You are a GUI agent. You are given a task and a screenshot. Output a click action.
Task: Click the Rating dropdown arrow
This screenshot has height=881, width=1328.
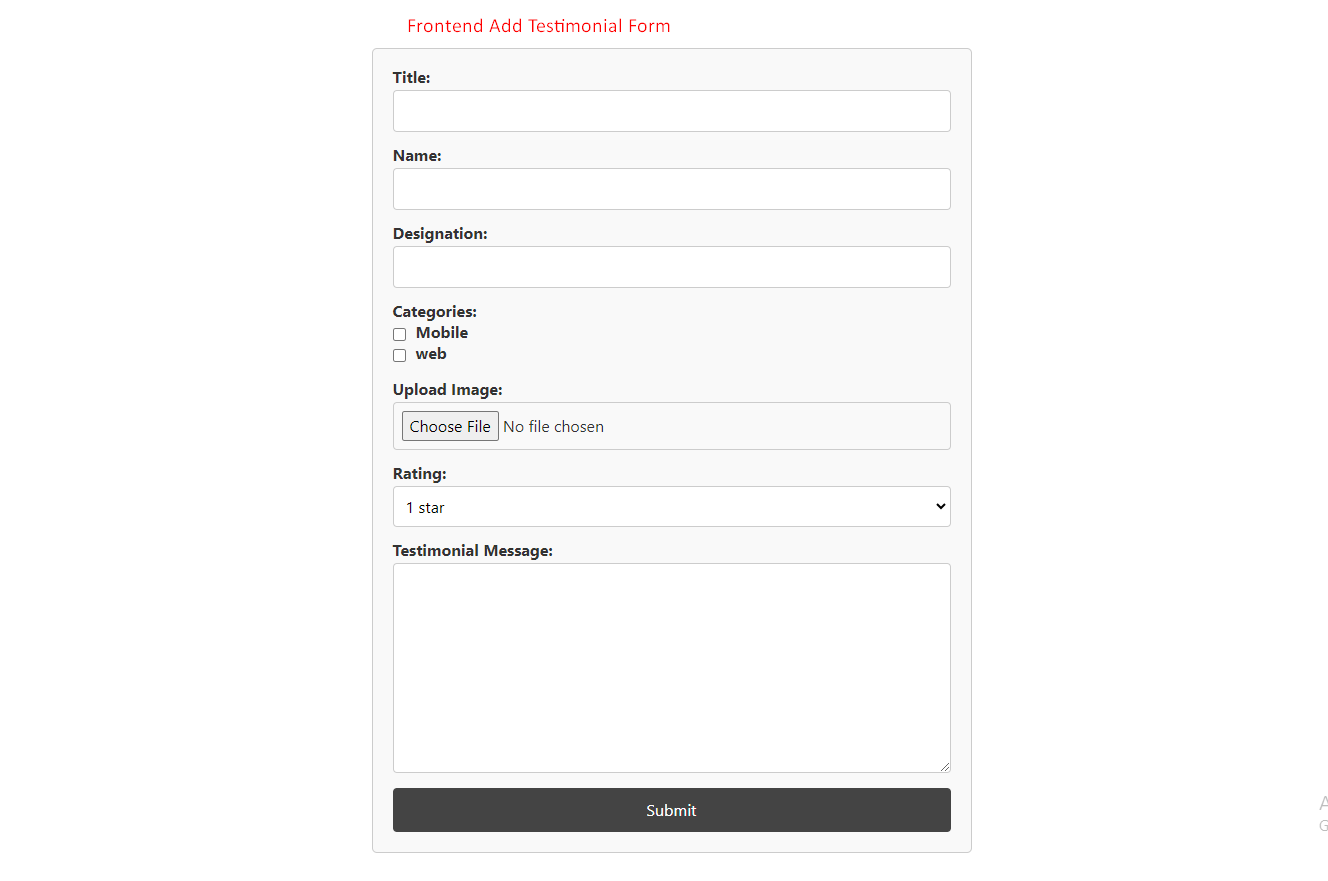pos(940,507)
